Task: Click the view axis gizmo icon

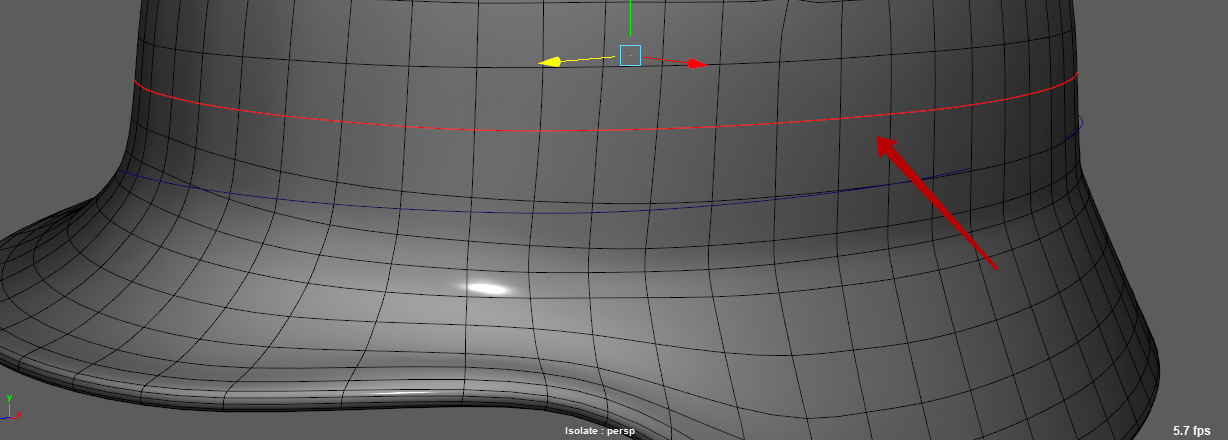Action: pos(11,407)
